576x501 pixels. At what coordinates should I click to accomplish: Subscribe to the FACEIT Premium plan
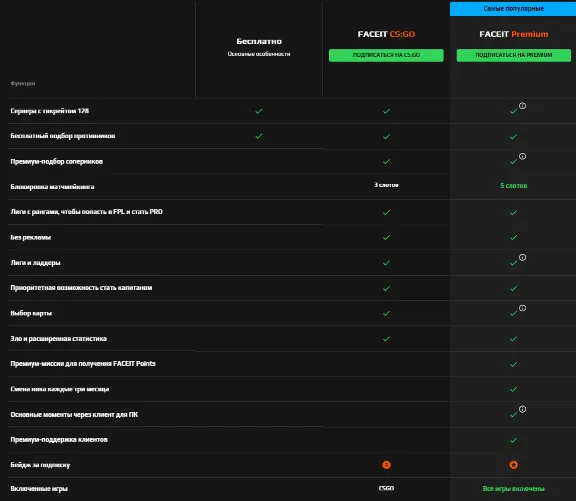[x=514, y=55]
